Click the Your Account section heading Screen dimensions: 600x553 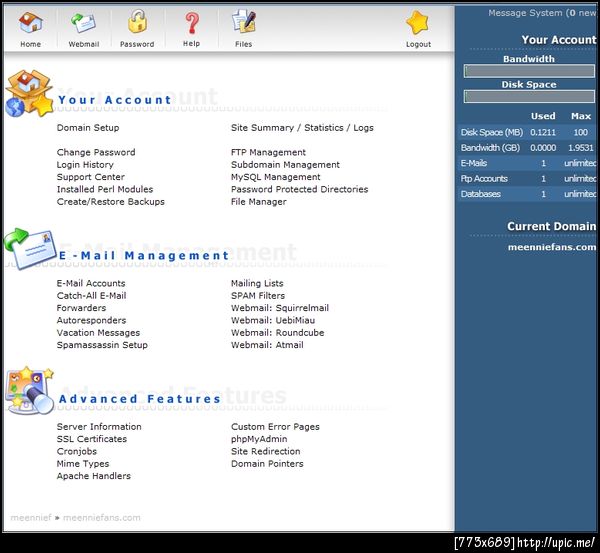pos(114,100)
